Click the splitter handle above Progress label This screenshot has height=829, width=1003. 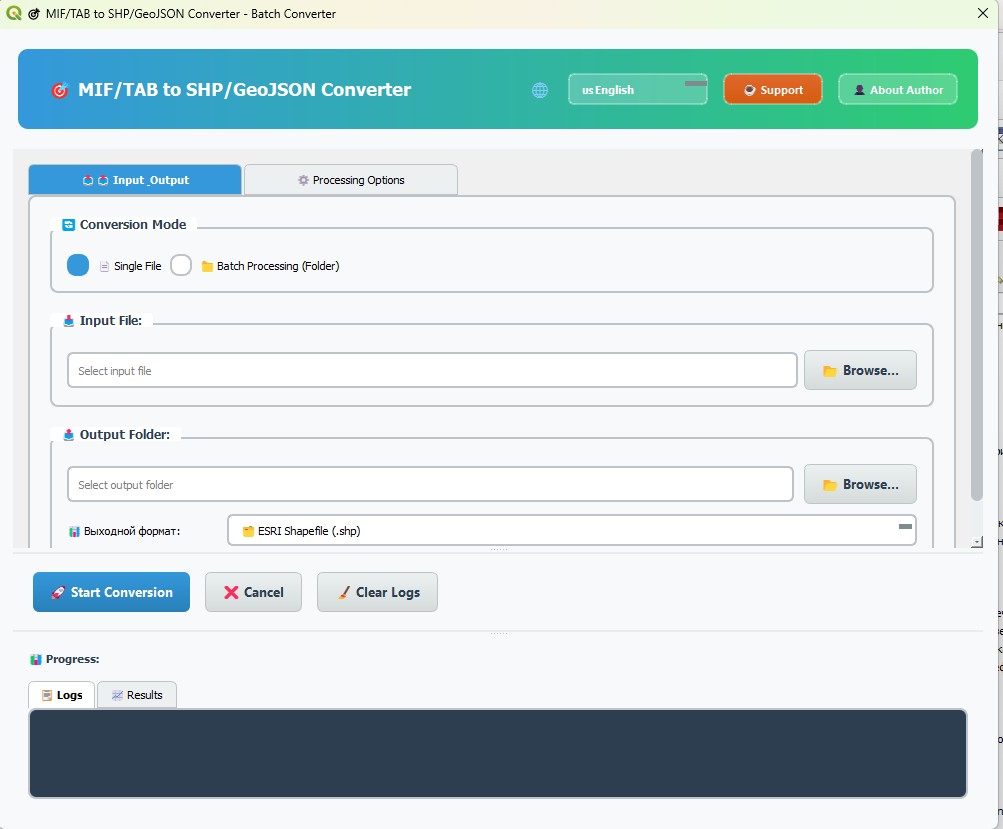499,633
